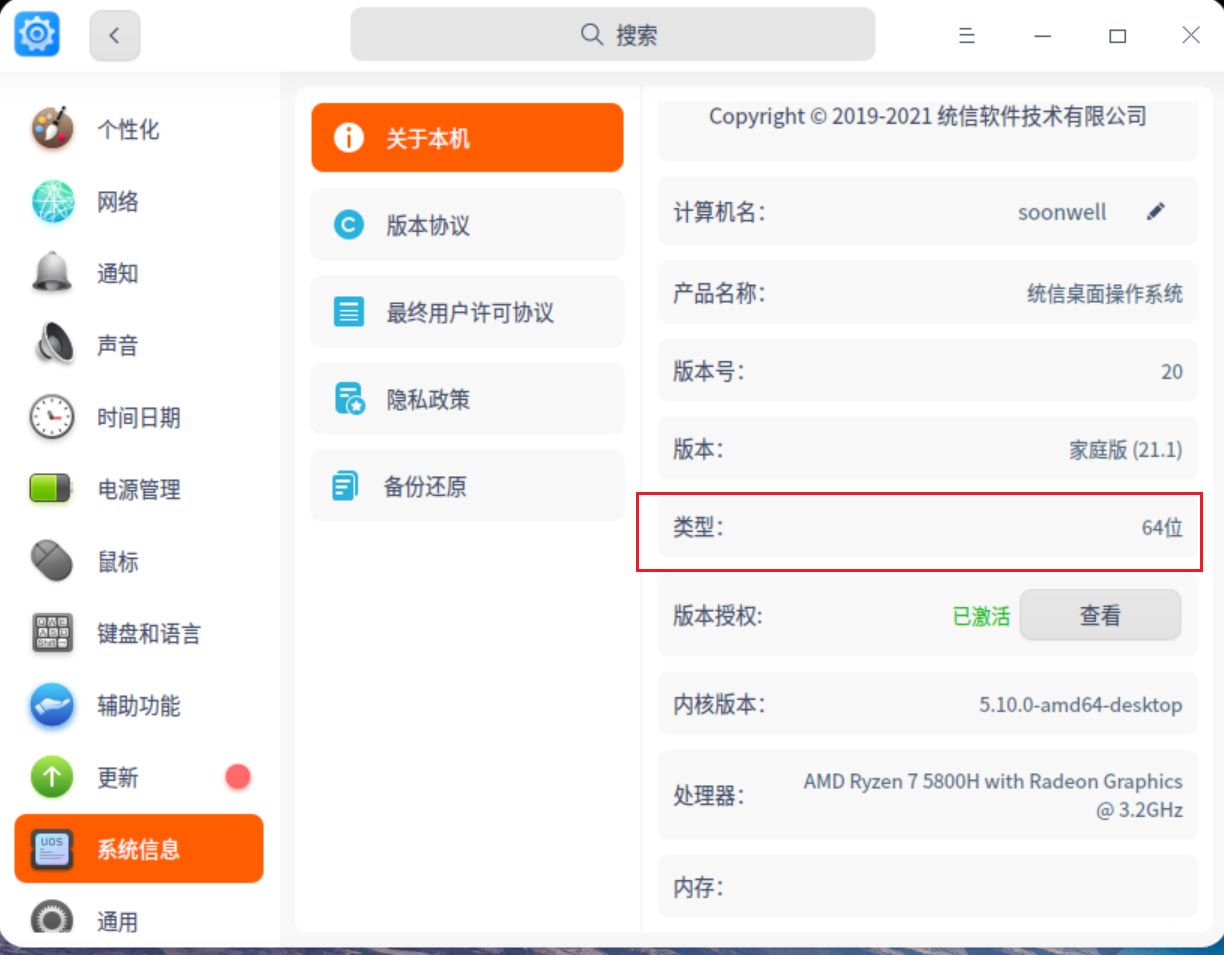Open the 声音 speaker icon

(52, 345)
